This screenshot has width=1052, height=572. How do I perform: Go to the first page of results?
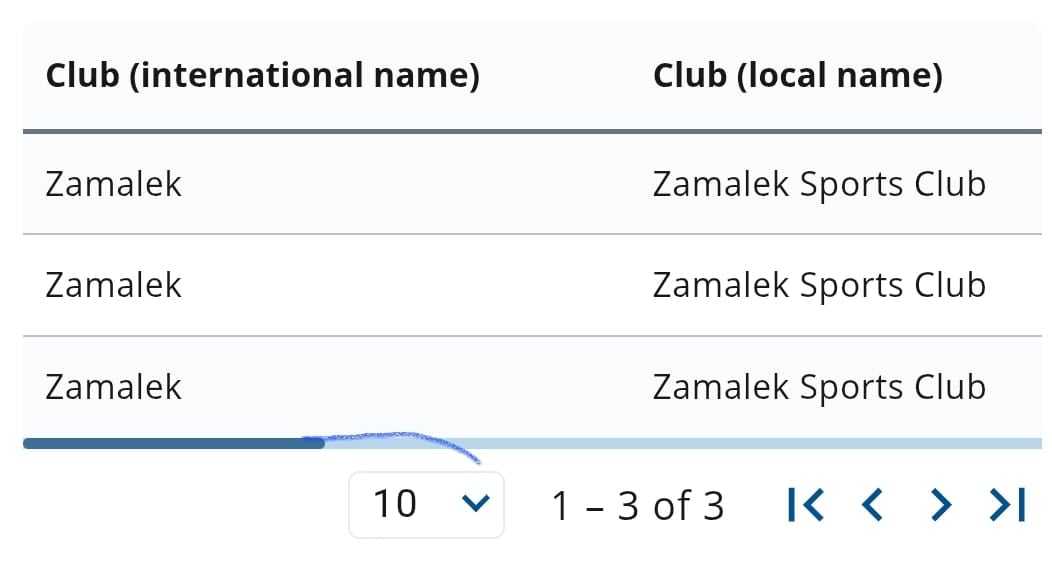806,505
